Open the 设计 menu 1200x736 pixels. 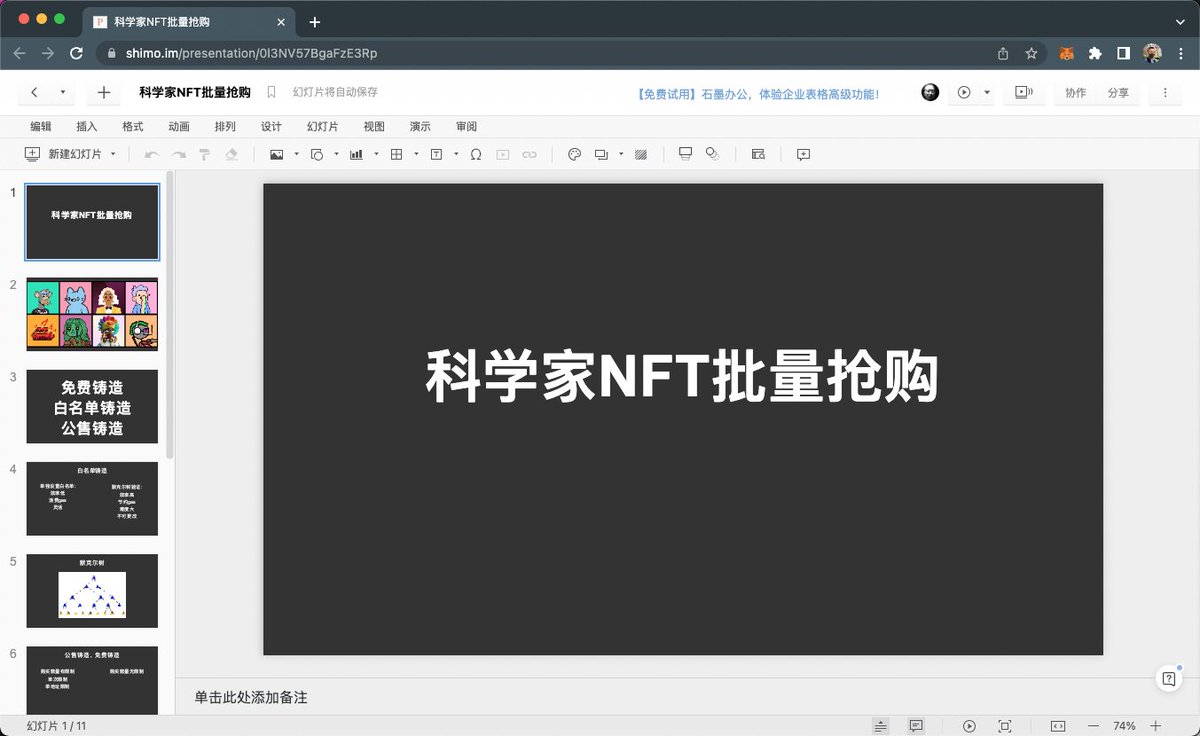[271, 126]
